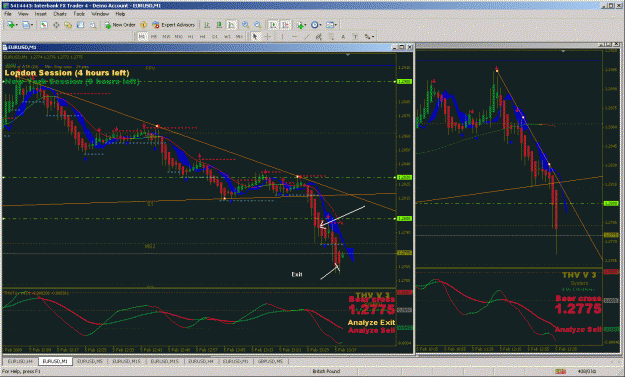Select the Text tool labeled A

click(343, 37)
